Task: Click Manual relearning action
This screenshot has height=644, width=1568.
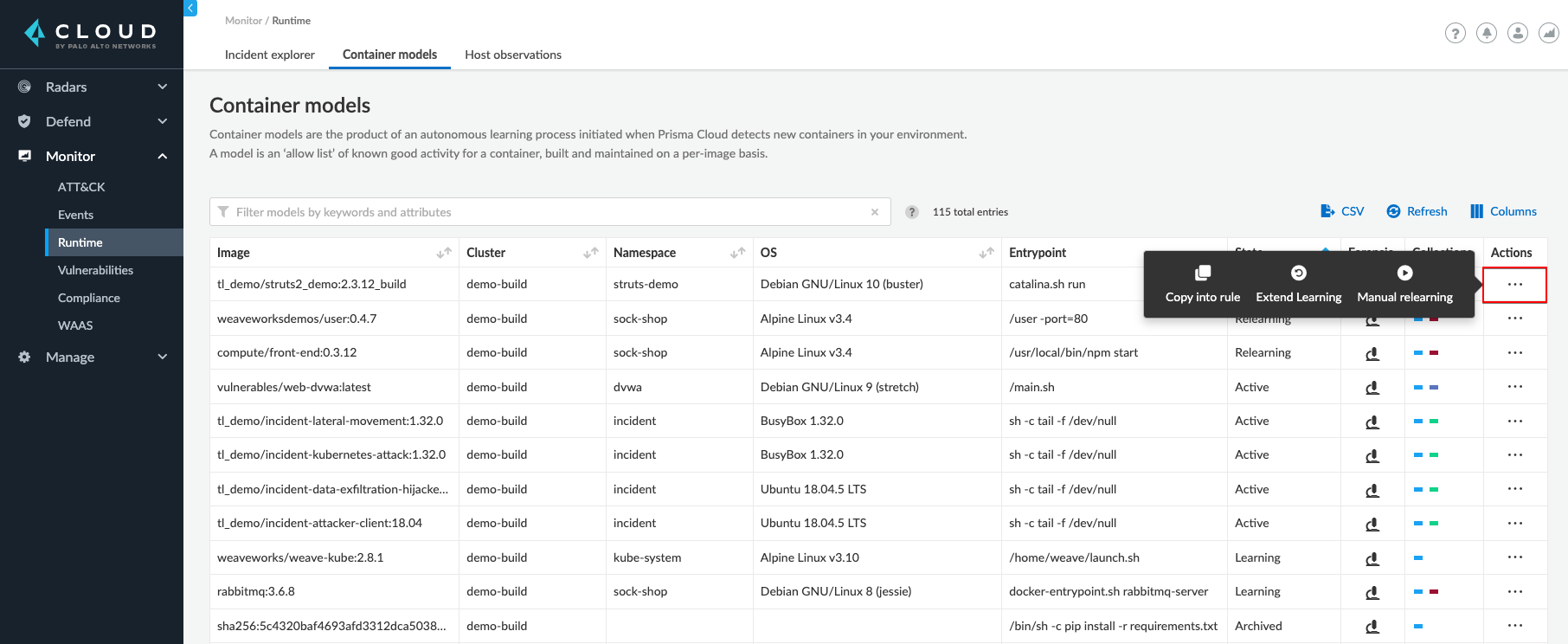Action: (1405, 285)
